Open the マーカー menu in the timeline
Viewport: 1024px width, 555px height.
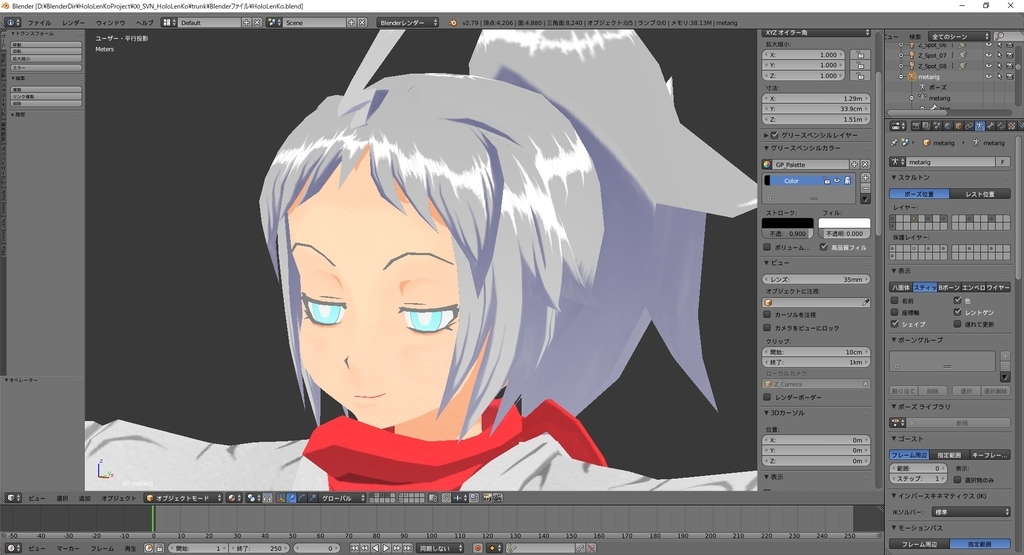[67, 548]
